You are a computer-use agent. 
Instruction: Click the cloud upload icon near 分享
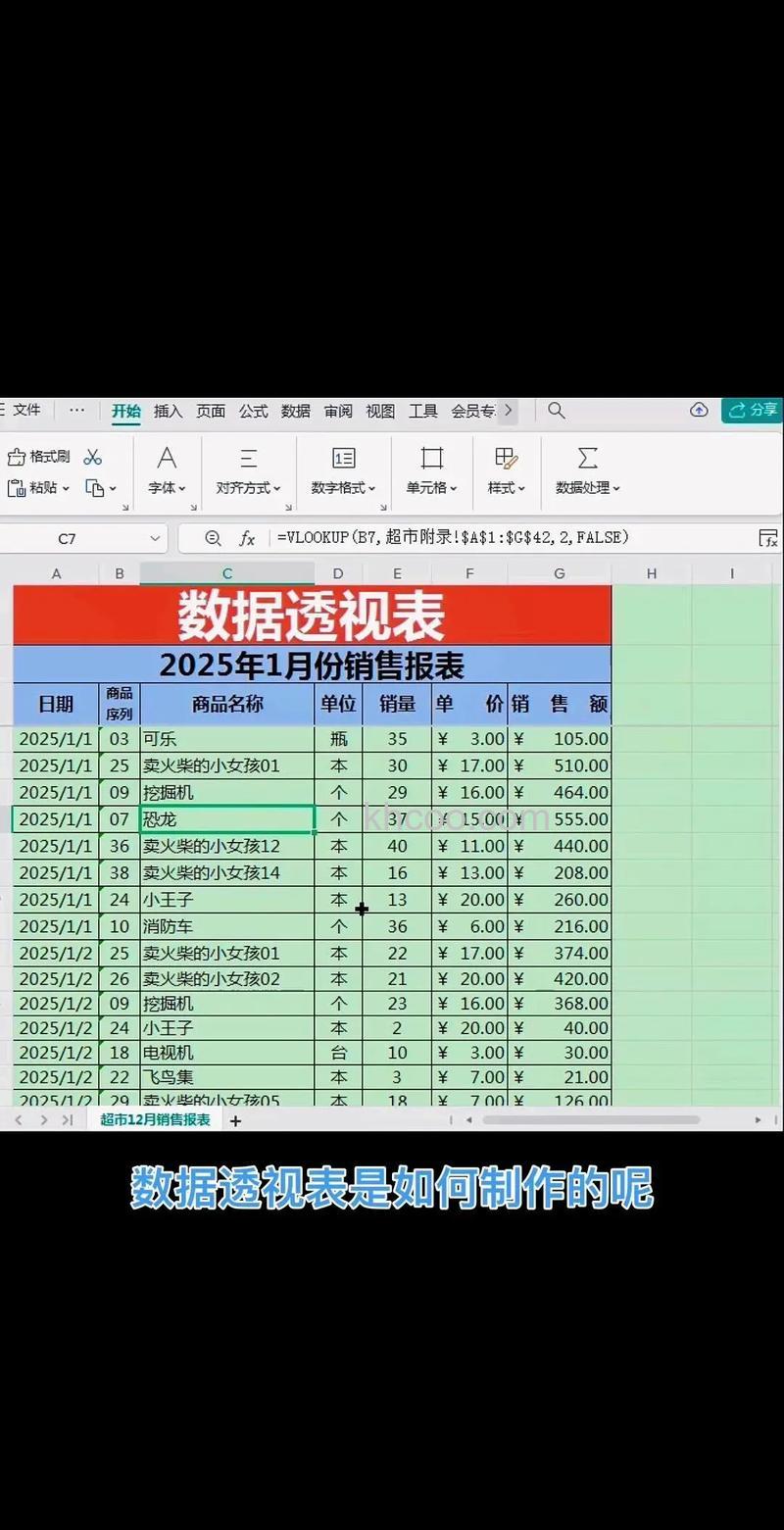(699, 411)
